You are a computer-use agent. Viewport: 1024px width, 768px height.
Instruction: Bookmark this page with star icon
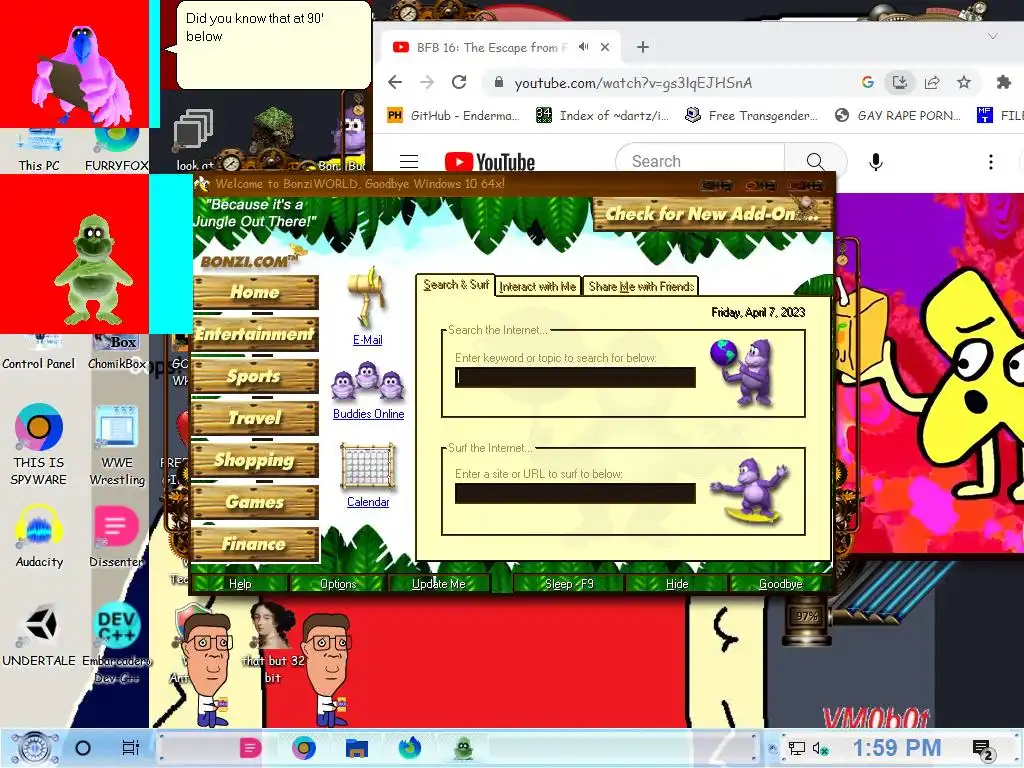pyautogui.click(x=964, y=82)
